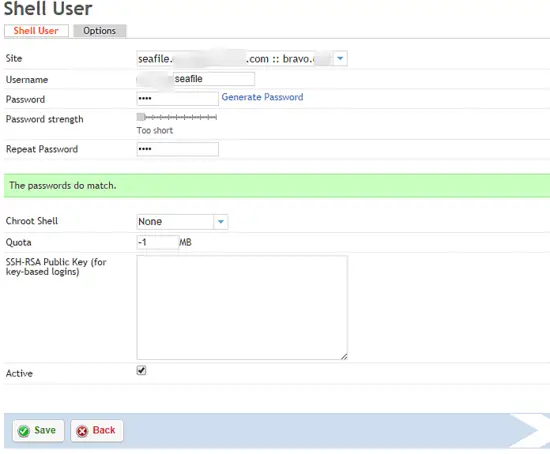Switch to the Options tab
Screen dimensions: 550x454
[x=100, y=31]
